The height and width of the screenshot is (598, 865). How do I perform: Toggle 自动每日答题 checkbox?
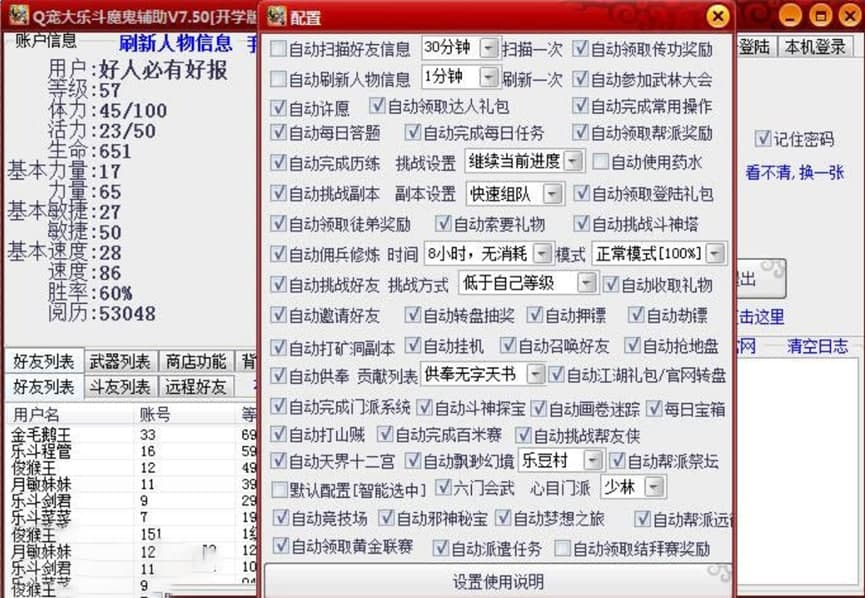(x=279, y=132)
